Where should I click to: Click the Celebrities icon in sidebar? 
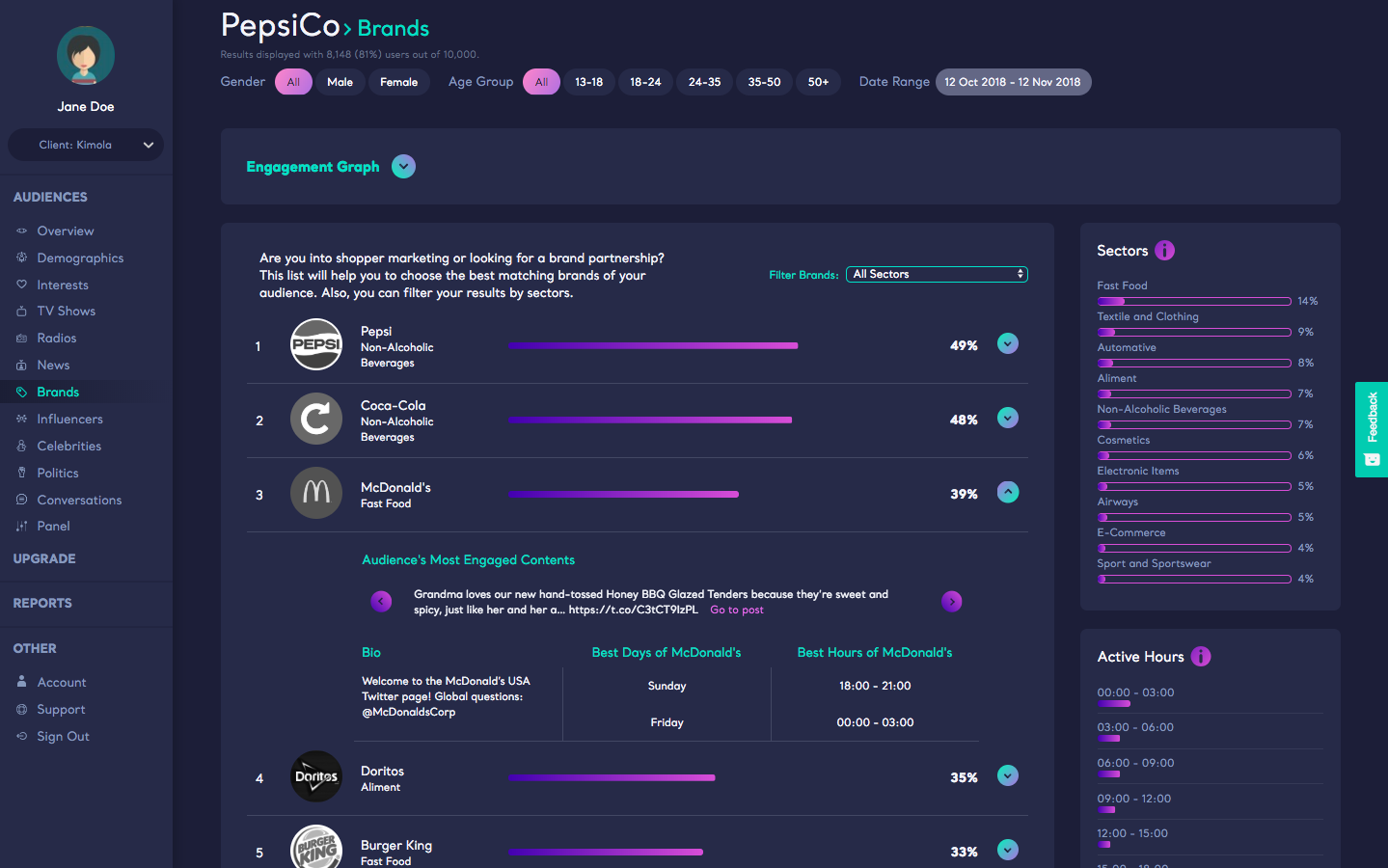pos(21,447)
